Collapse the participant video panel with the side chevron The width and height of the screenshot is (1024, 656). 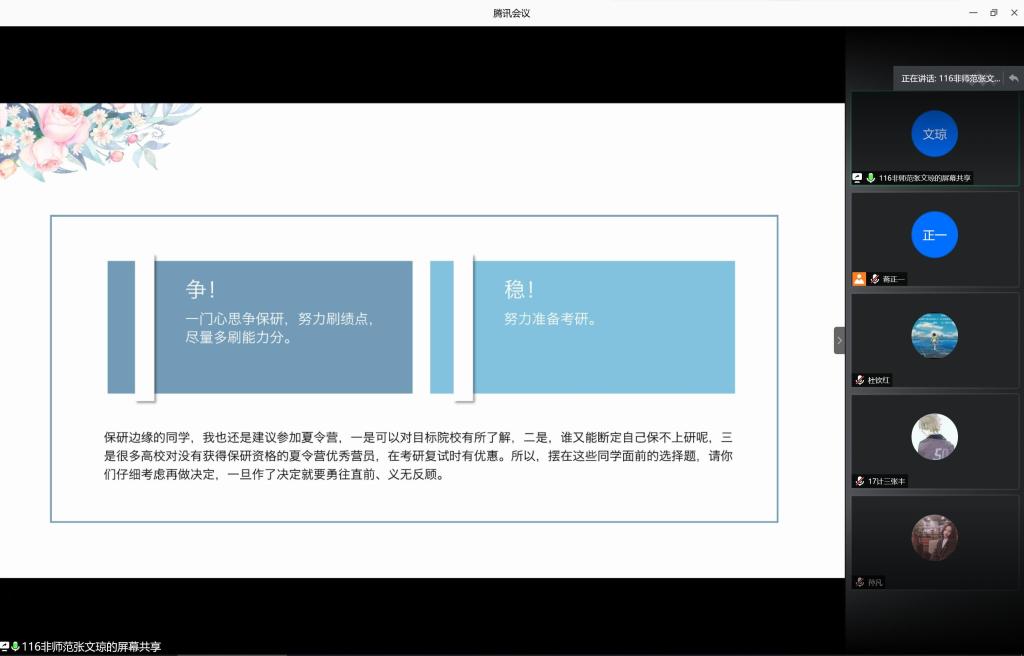(x=839, y=340)
